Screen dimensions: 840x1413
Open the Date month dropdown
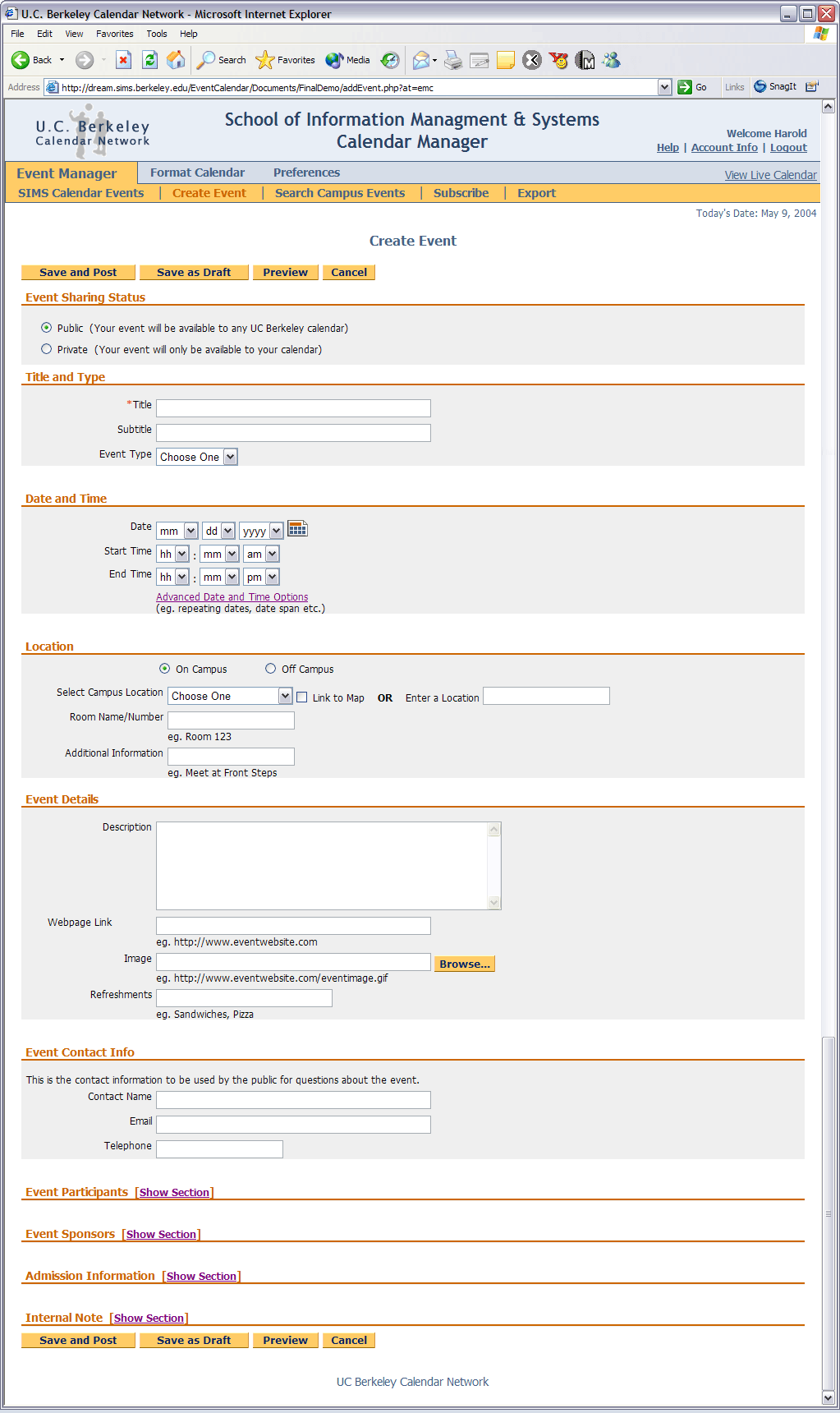coord(177,531)
